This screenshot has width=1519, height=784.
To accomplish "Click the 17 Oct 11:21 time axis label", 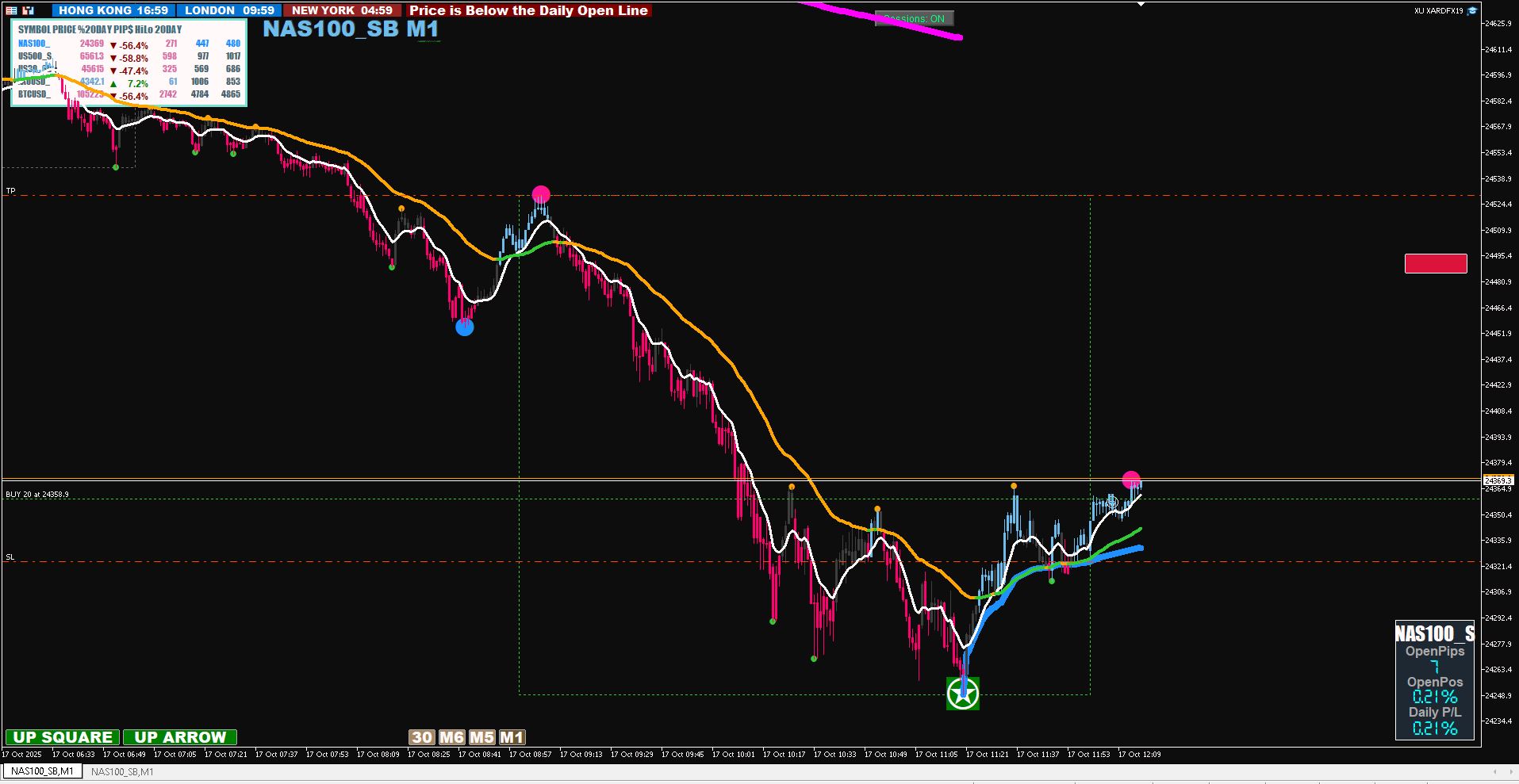I will [x=987, y=755].
